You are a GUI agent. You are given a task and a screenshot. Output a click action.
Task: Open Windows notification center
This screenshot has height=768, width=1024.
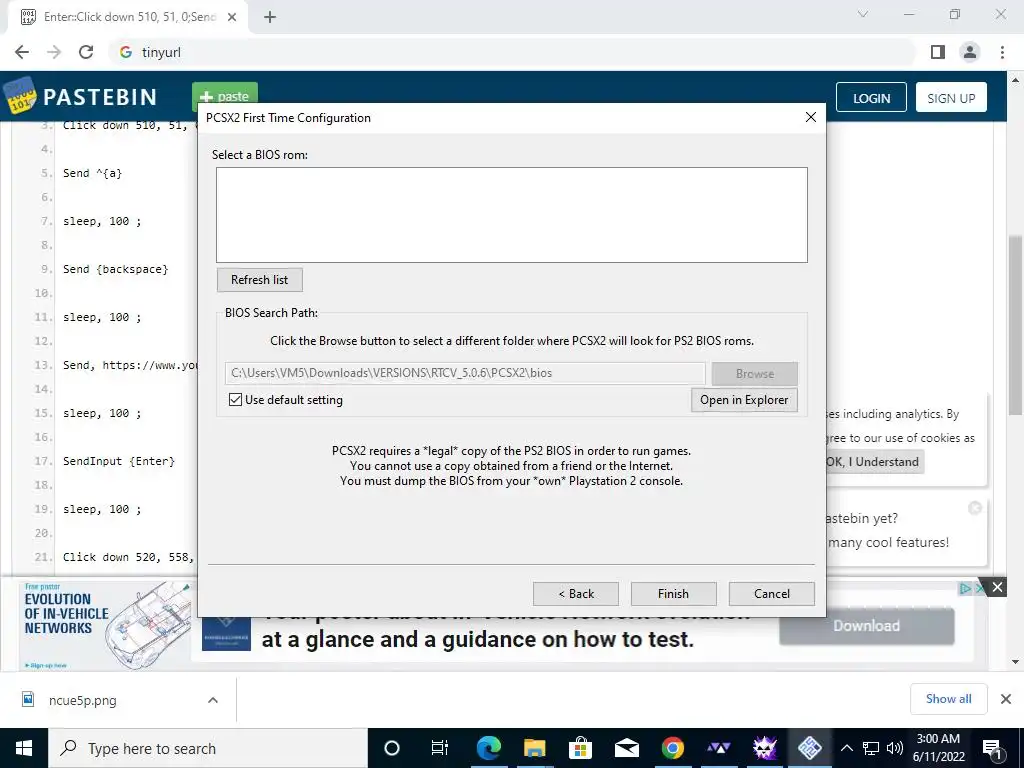coord(992,748)
